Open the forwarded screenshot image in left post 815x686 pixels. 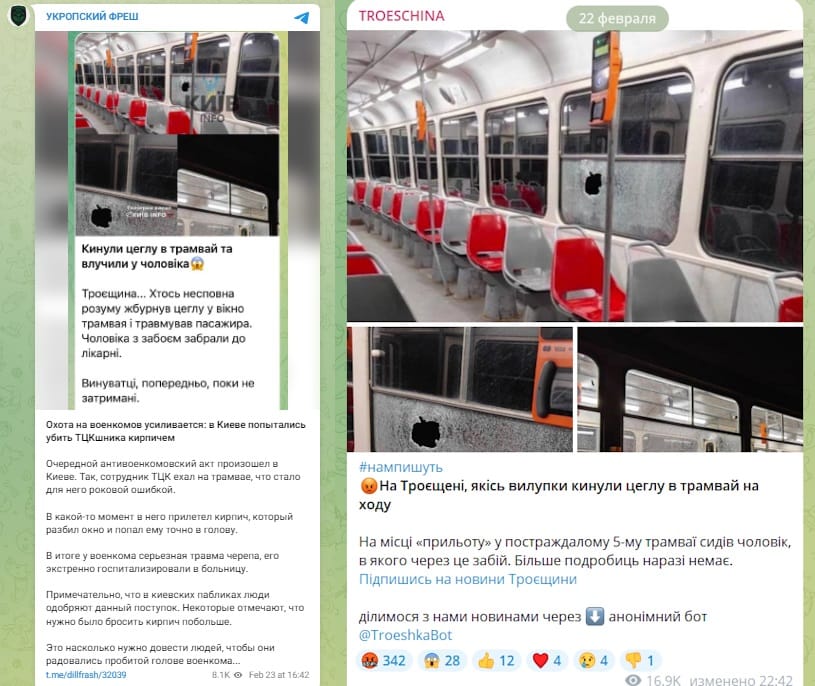coord(177,220)
